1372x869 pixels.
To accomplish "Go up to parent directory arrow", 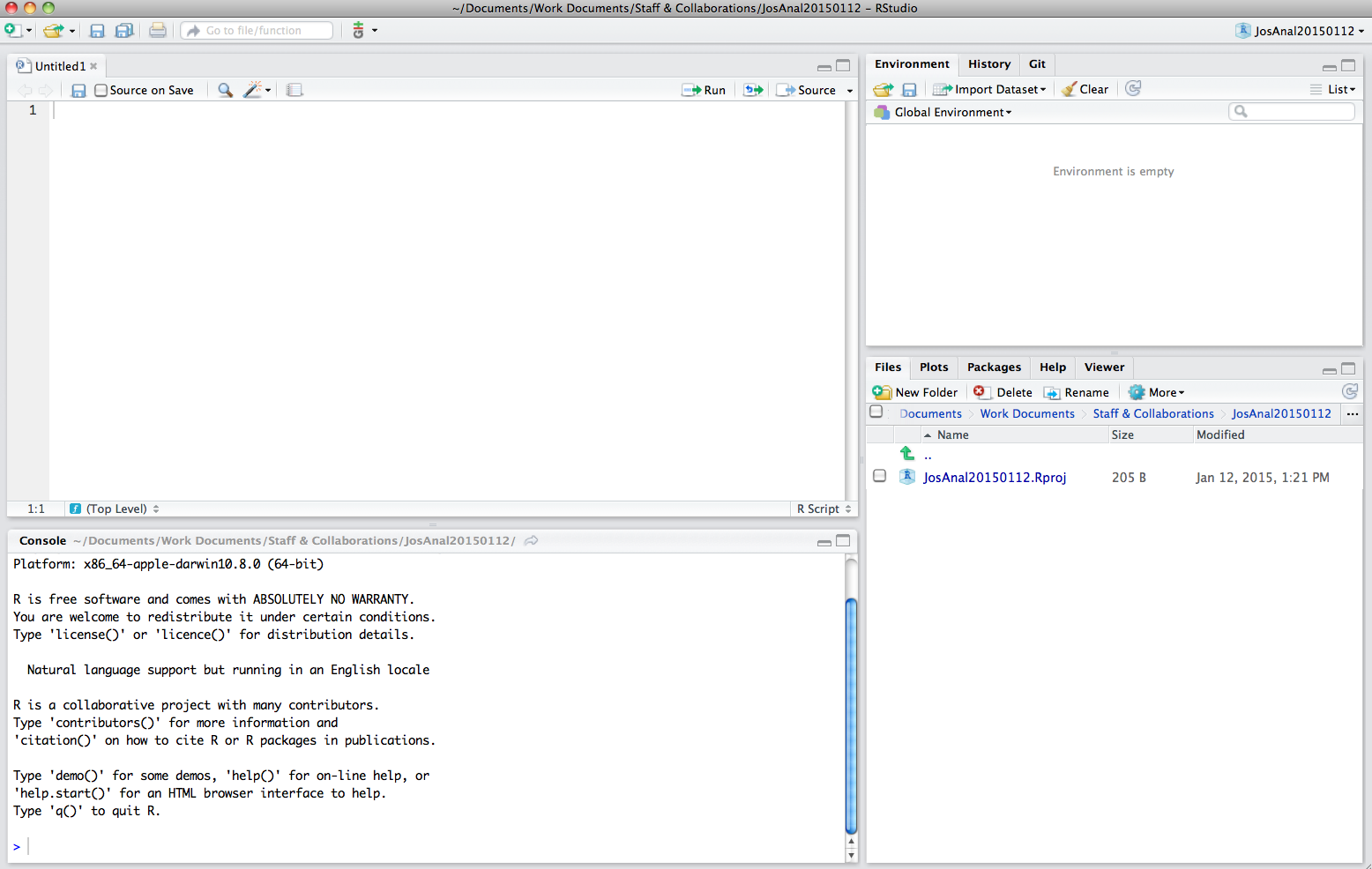I will click(x=907, y=454).
